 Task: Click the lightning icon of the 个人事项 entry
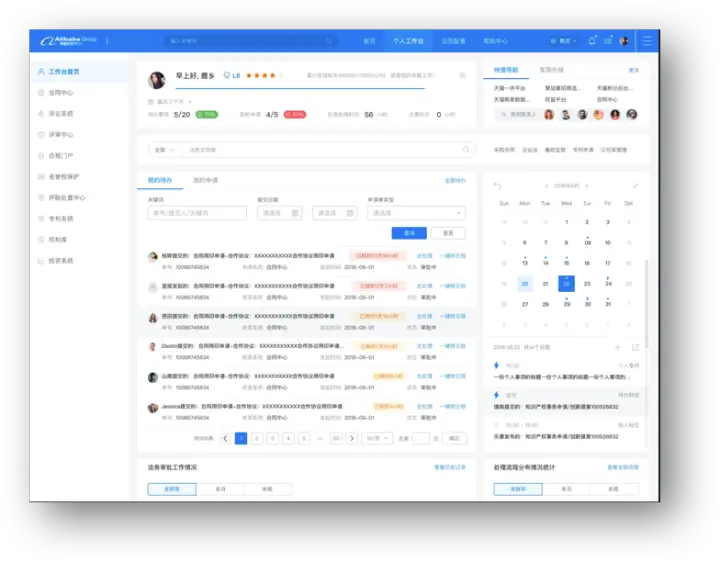496,365
